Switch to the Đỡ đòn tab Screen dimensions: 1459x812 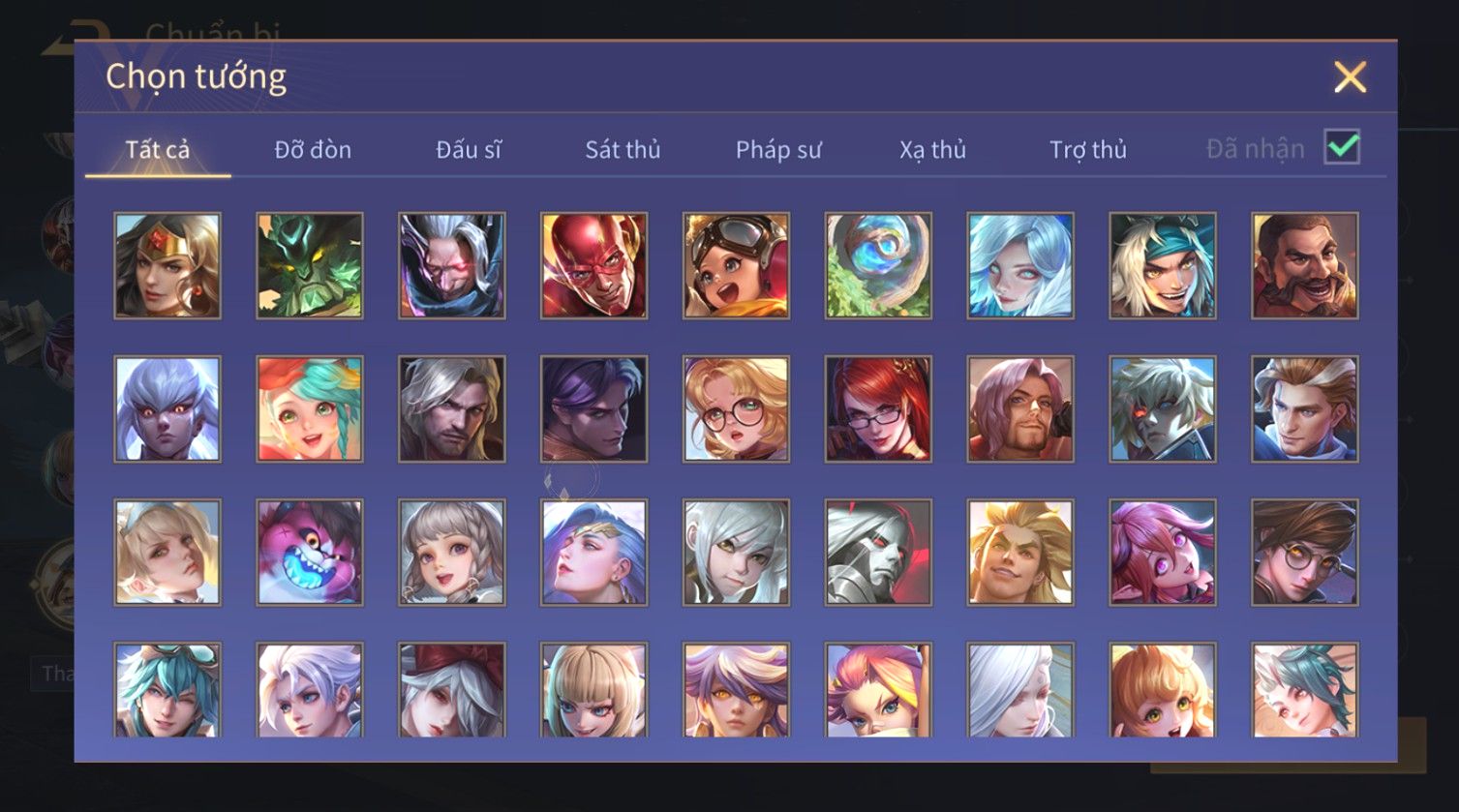point(313,150)
